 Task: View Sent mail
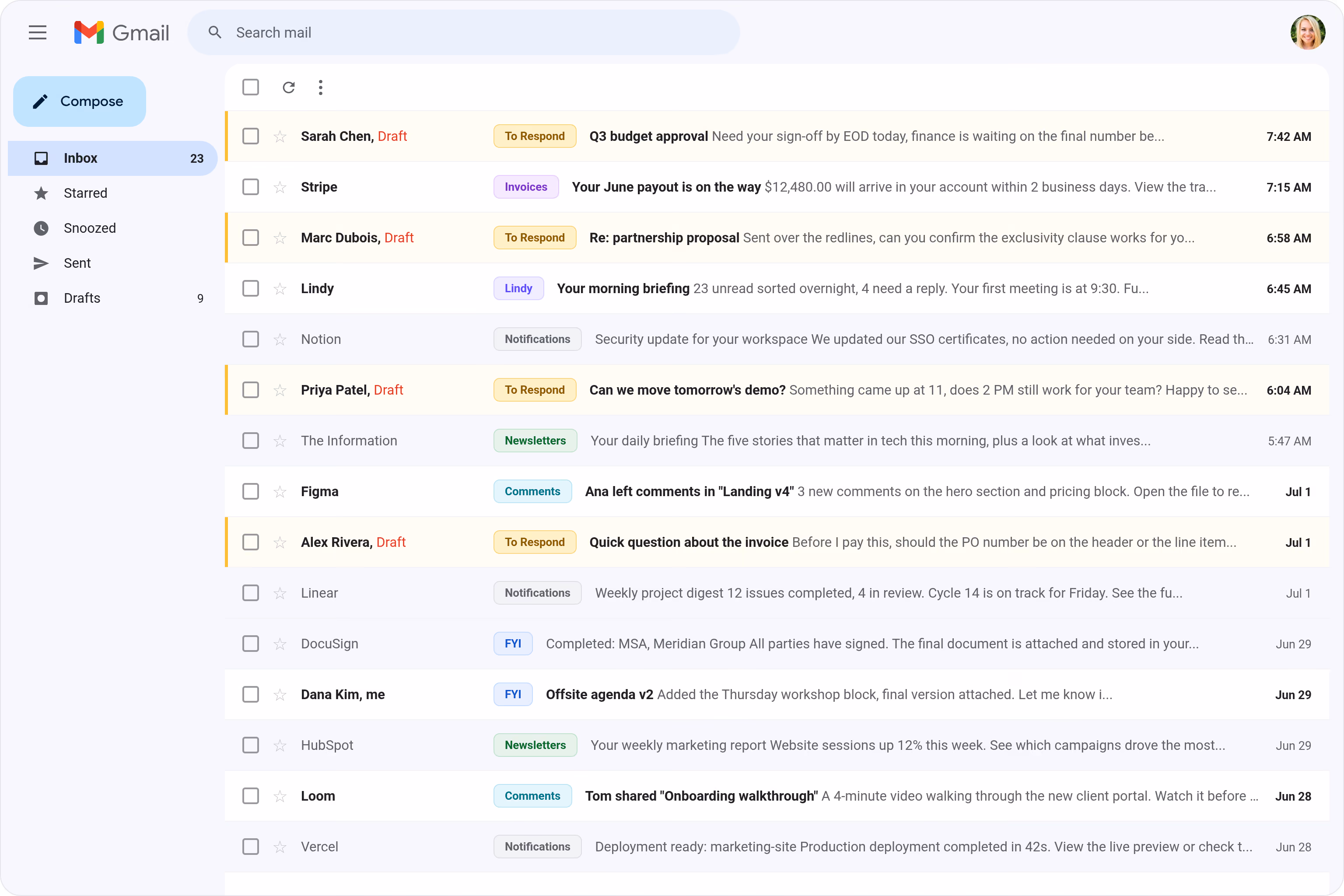pos(112,263)
